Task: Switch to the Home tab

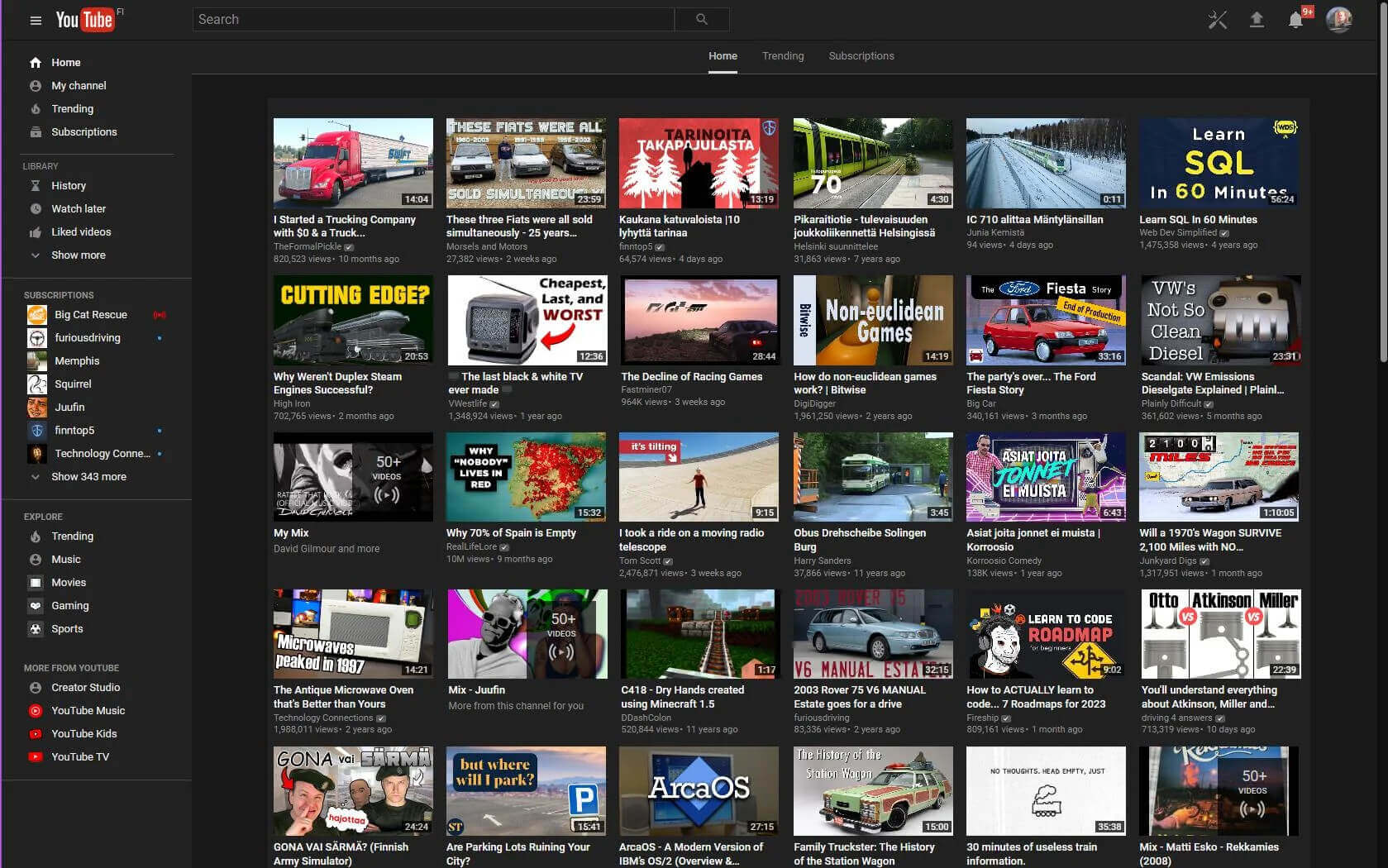Action: (x=723, y=56)
